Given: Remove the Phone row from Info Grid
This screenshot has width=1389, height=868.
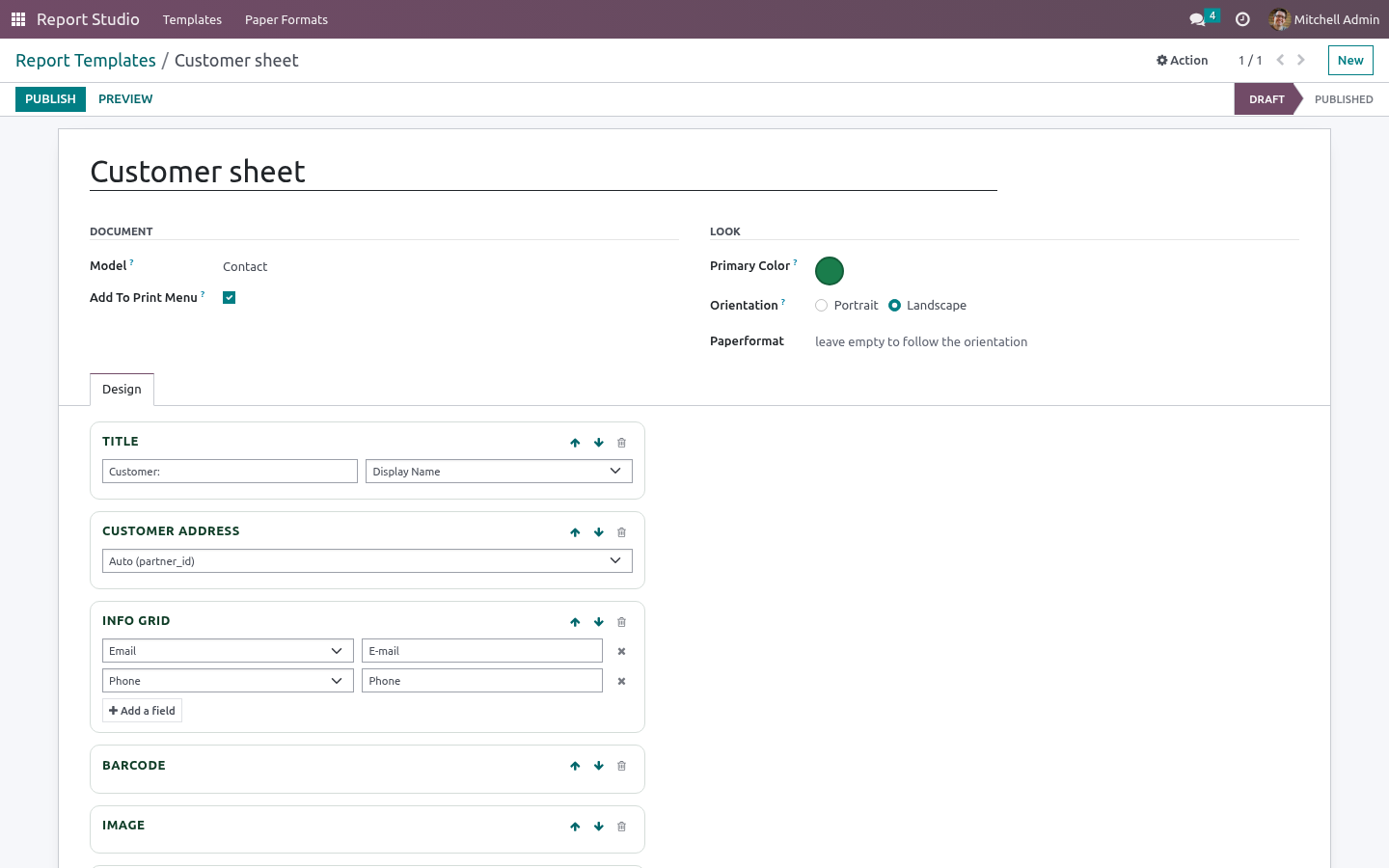Looking at the screenshot, I should [621, 681].
